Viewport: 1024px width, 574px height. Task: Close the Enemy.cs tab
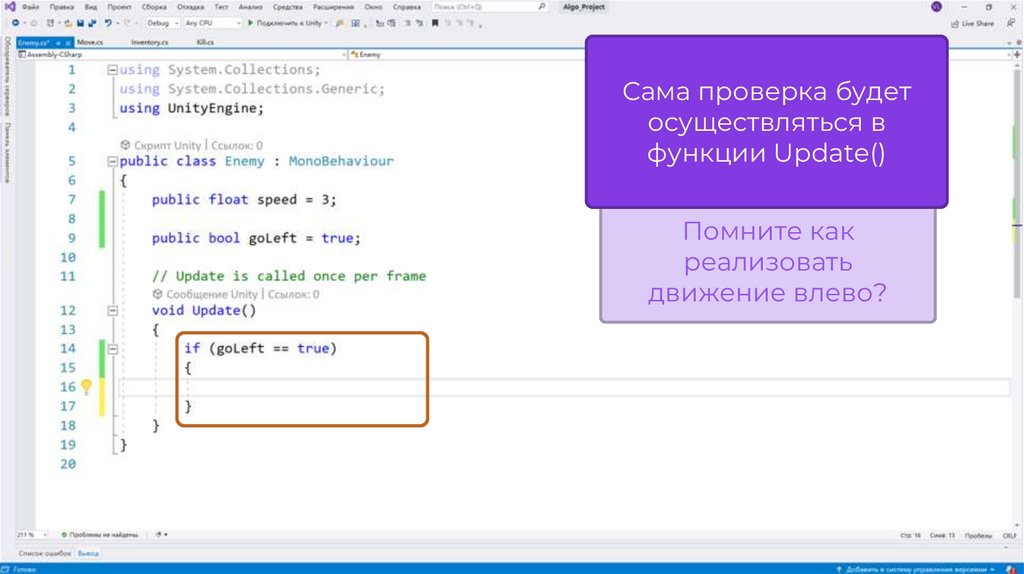(x=67, y=42)
